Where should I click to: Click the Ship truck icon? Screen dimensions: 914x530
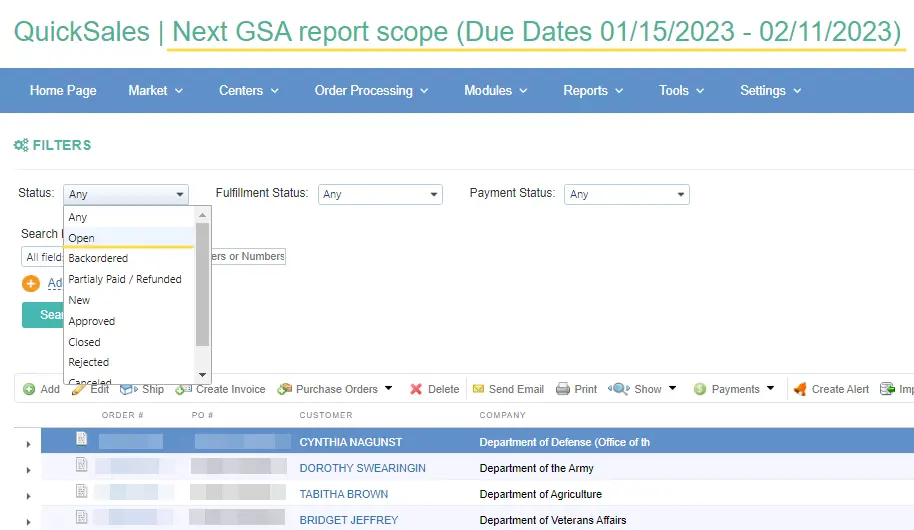click(x=129, y=389)
